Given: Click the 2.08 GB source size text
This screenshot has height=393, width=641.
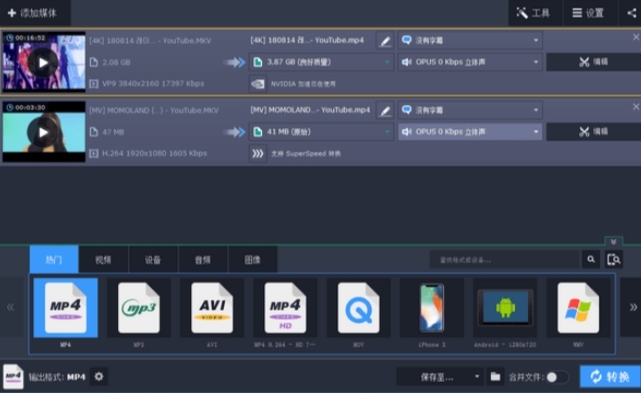Looking at the screenshot, I should pos(116,63).
